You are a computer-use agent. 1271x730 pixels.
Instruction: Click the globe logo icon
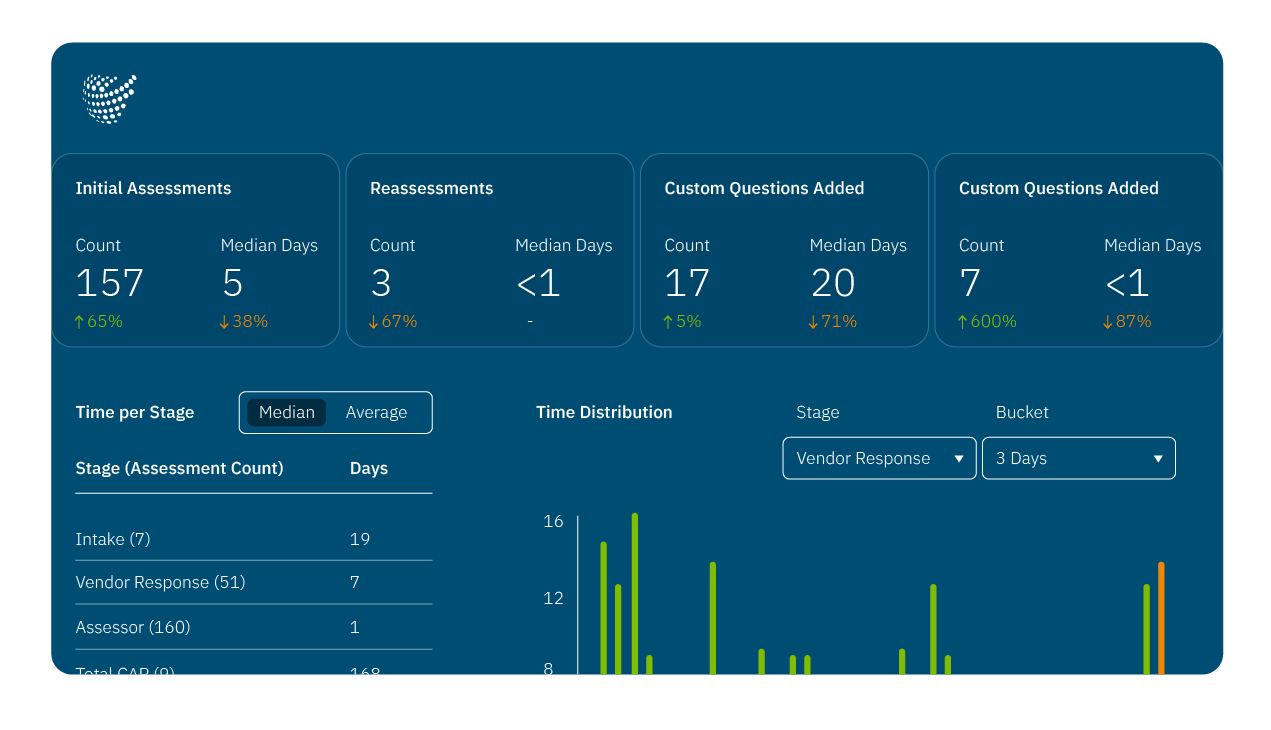109,99
